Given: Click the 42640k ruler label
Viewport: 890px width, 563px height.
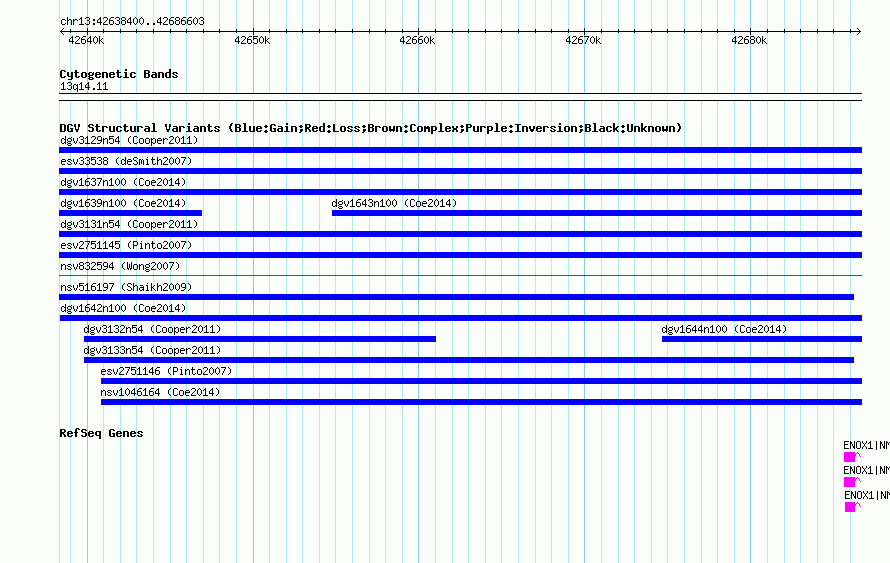Looking at the screenshot, I should [x=86, y=40].
